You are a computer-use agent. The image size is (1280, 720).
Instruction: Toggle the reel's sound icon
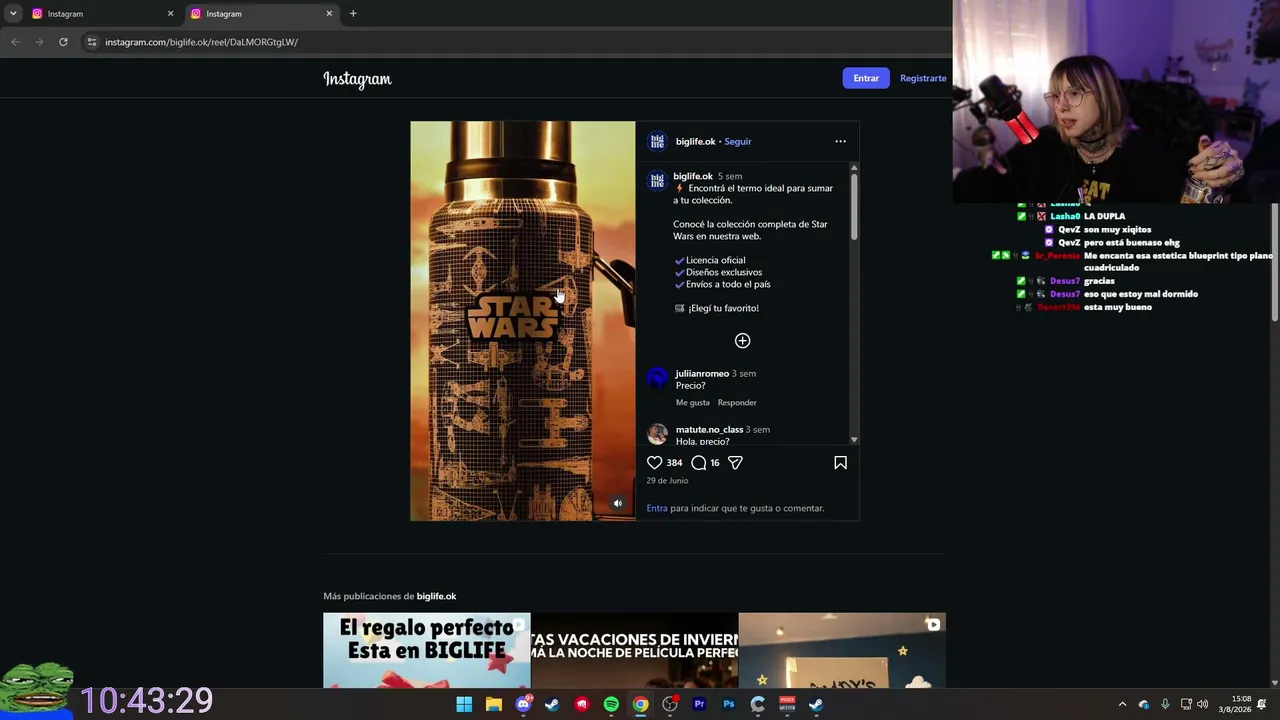[618, 503]
